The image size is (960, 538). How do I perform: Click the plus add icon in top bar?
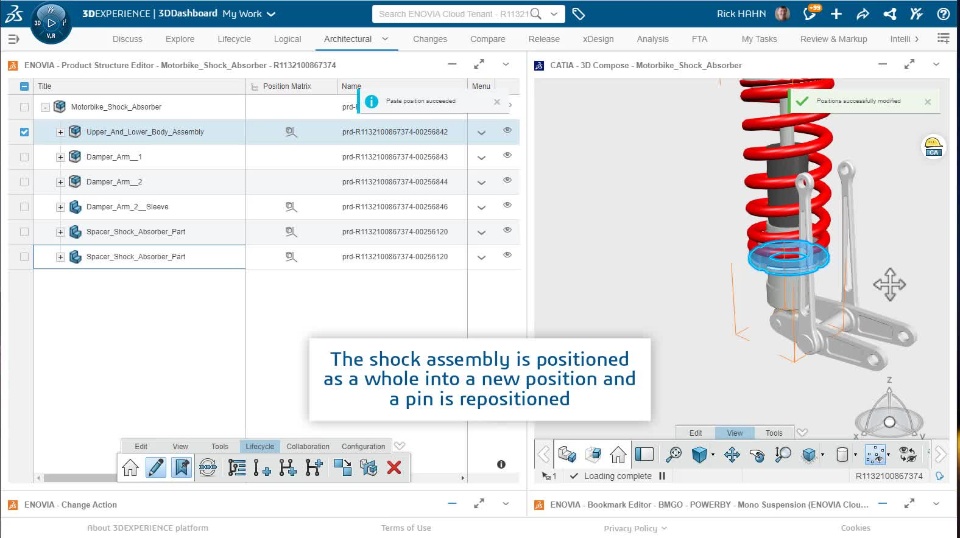836,14
